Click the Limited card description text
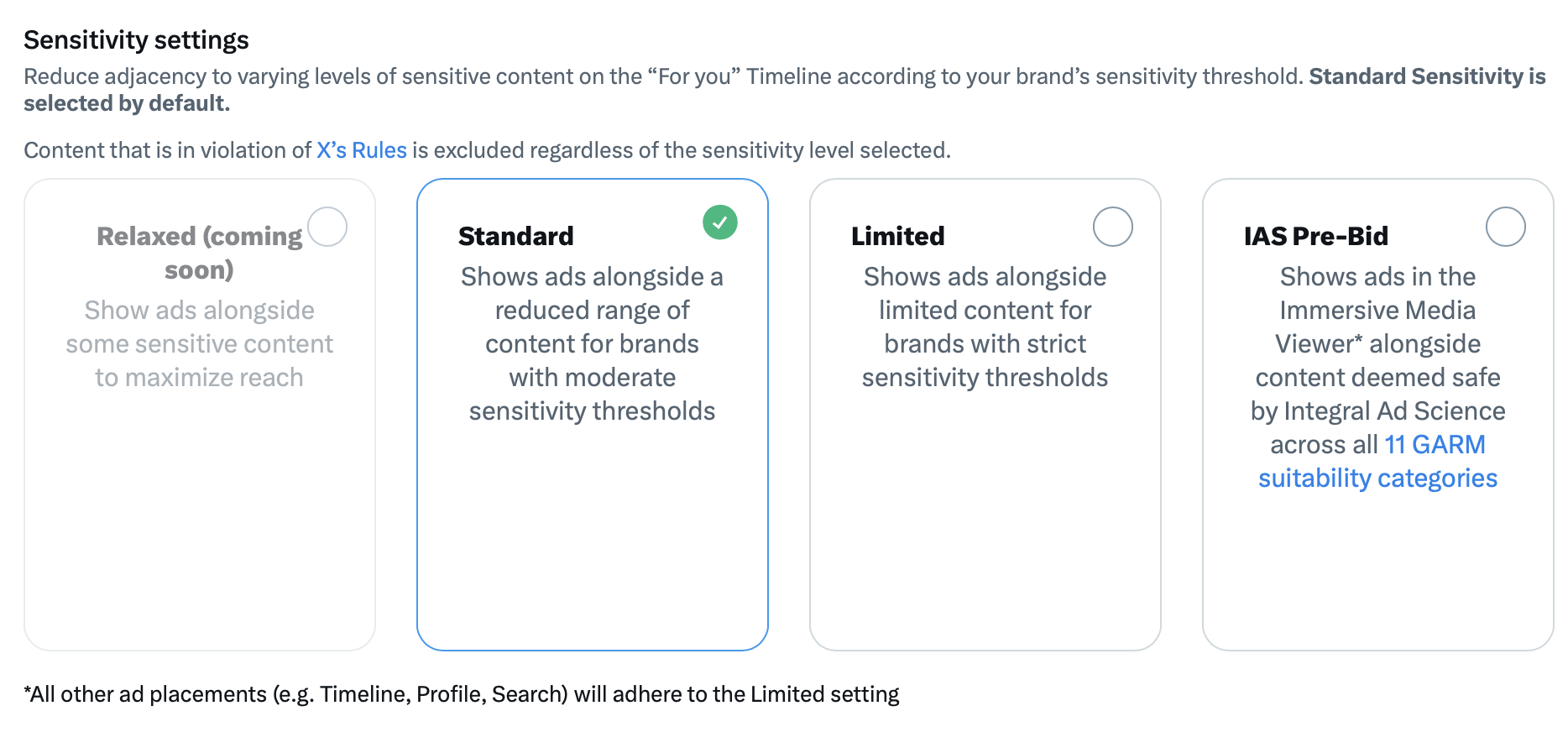Image resolution: width=1568 pixels, height=732 pixels. (x=985, y=327)
